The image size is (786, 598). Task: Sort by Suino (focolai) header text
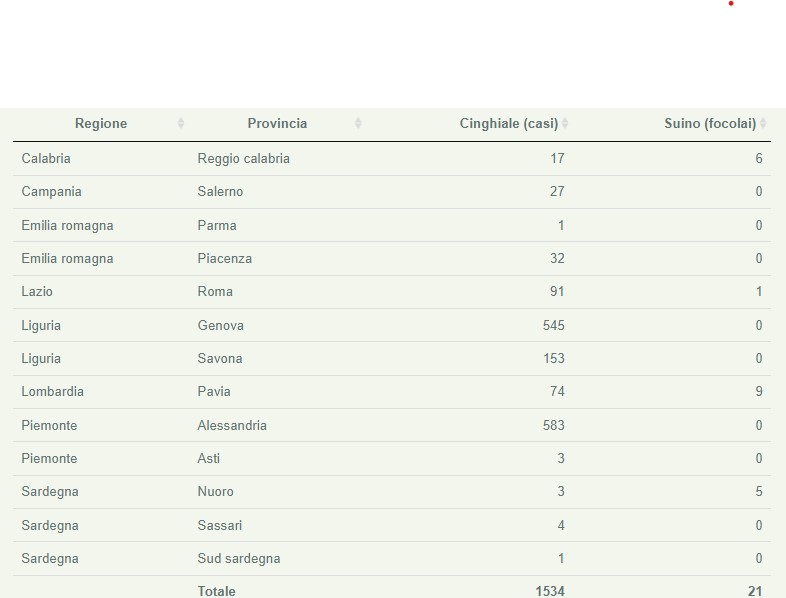point(710,124)
